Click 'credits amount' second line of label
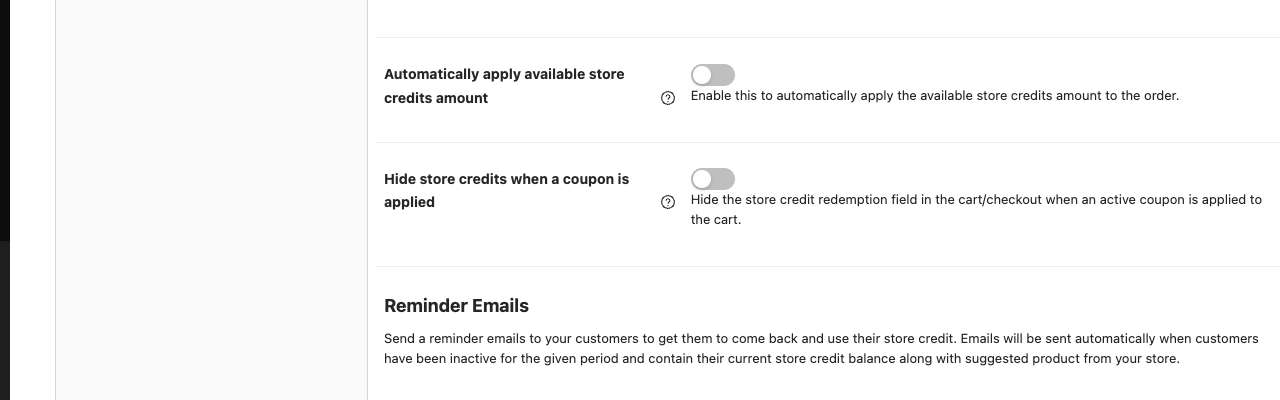Viewport: 1280px width, 400px height. click(436, 98)
